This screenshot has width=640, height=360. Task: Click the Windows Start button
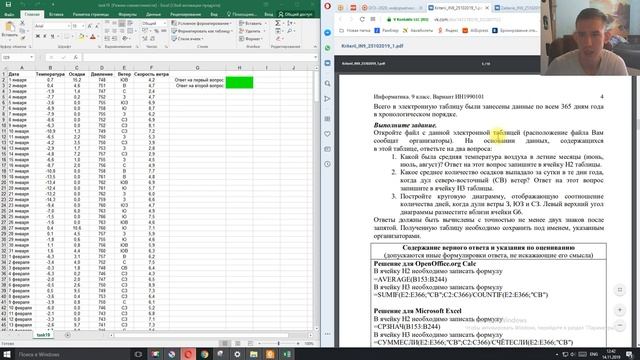coord(7,354)
